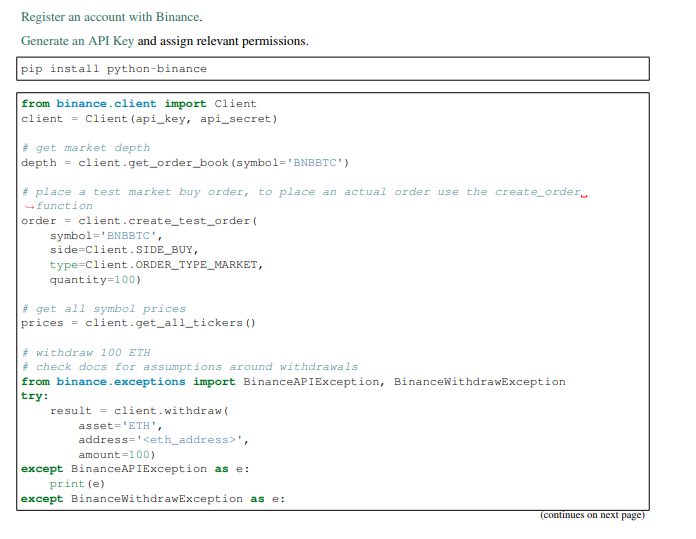This screenshot has height=539, width=696.
Task: Click the 'client = Client(api_key, api_secret)' line
Action: pos(149,119)
